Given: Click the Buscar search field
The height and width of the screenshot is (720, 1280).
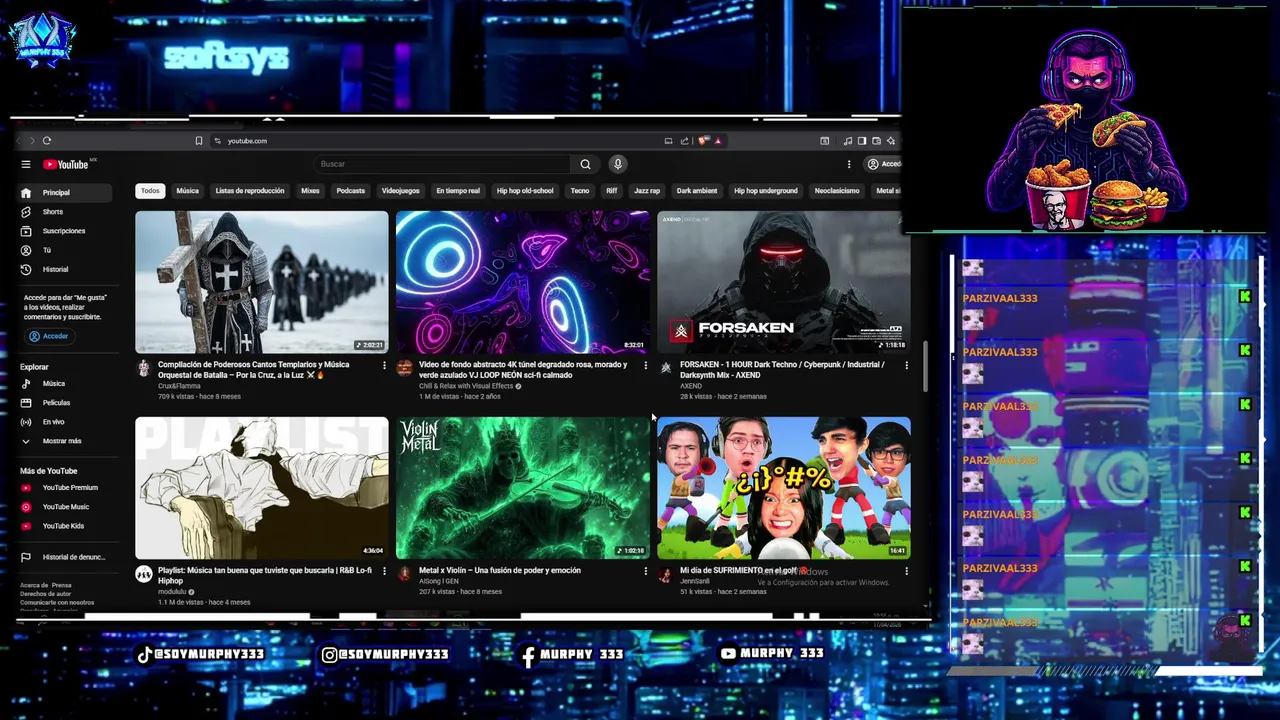Looking at the screenshot, I should pyautogui.click(x=443, y=164).
